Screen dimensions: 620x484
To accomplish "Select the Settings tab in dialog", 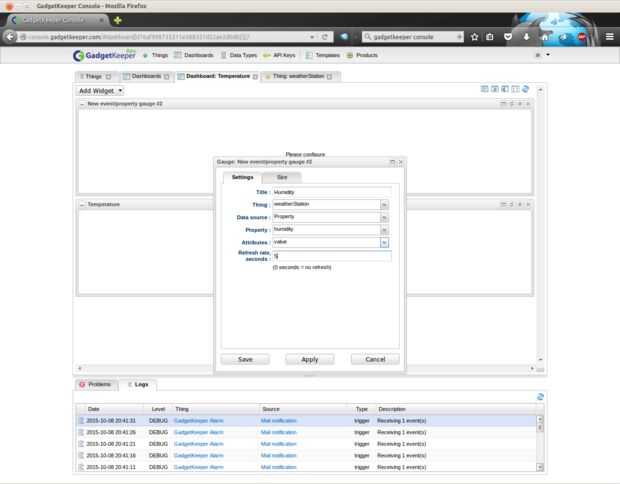I will coord(242,178).
